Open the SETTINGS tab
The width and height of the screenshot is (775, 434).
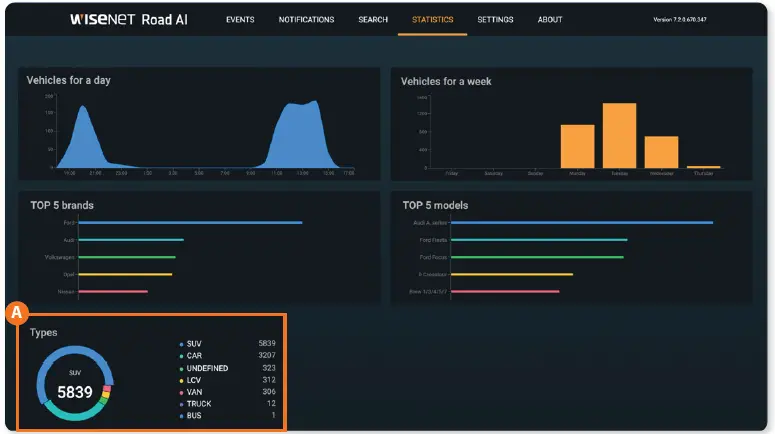[495, 20]
